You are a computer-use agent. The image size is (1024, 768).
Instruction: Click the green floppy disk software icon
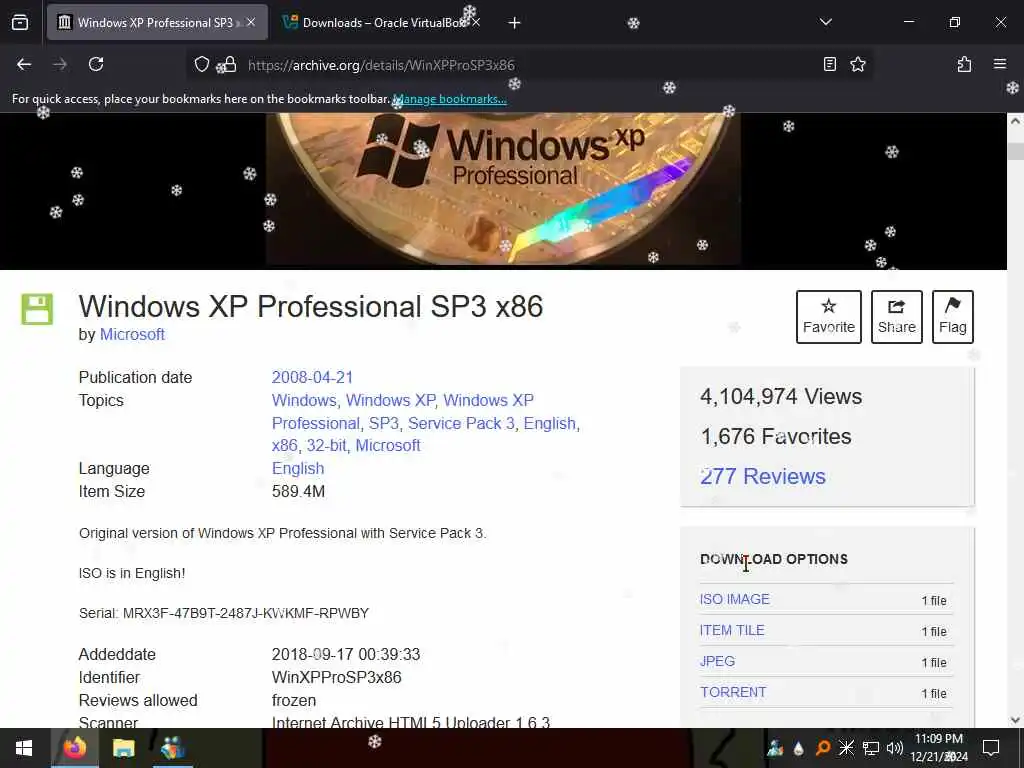click(37, 310)
